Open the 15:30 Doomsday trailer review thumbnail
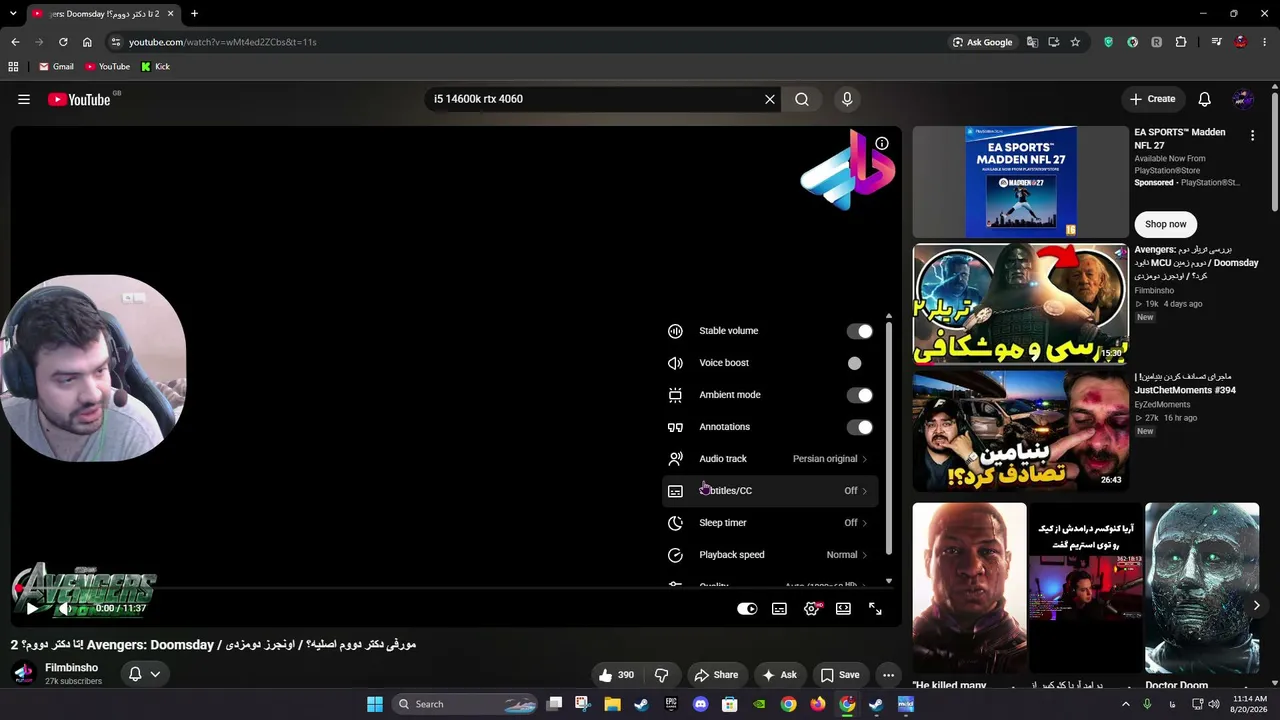This screenshot has width=1280, height=720. click(1020, 304)
